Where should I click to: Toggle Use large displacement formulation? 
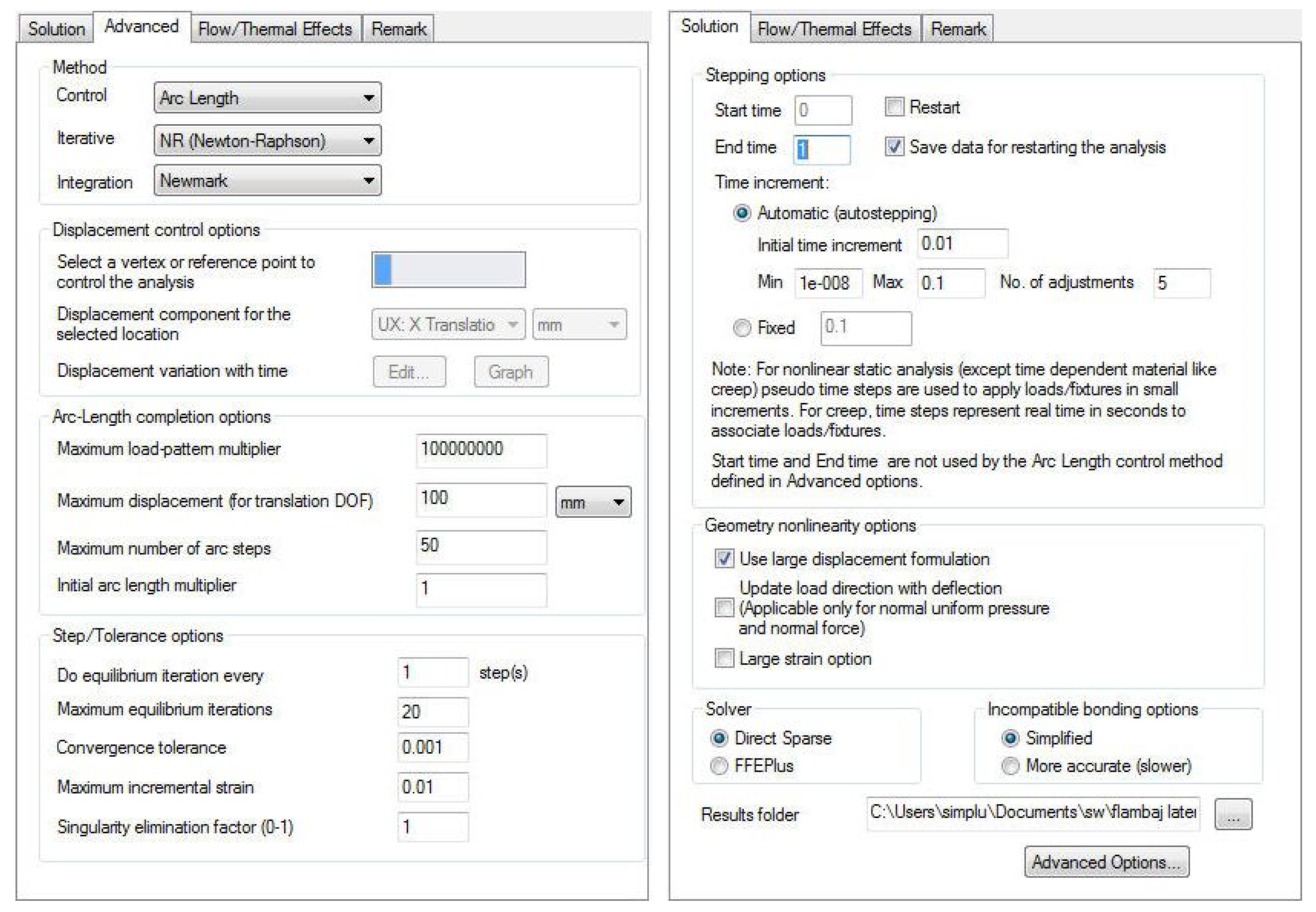724,558
